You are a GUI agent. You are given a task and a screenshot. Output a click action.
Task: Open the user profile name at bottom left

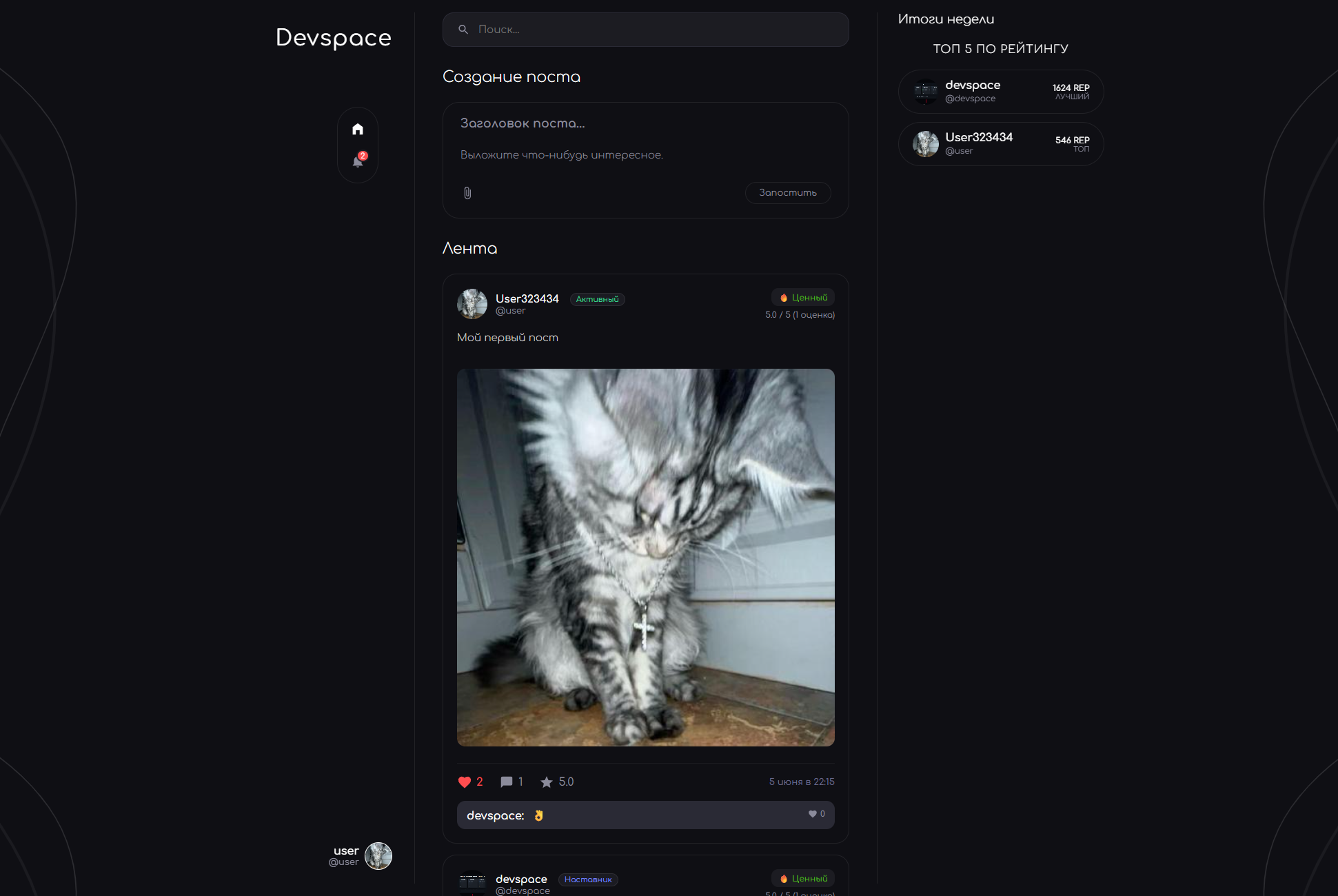346,851
